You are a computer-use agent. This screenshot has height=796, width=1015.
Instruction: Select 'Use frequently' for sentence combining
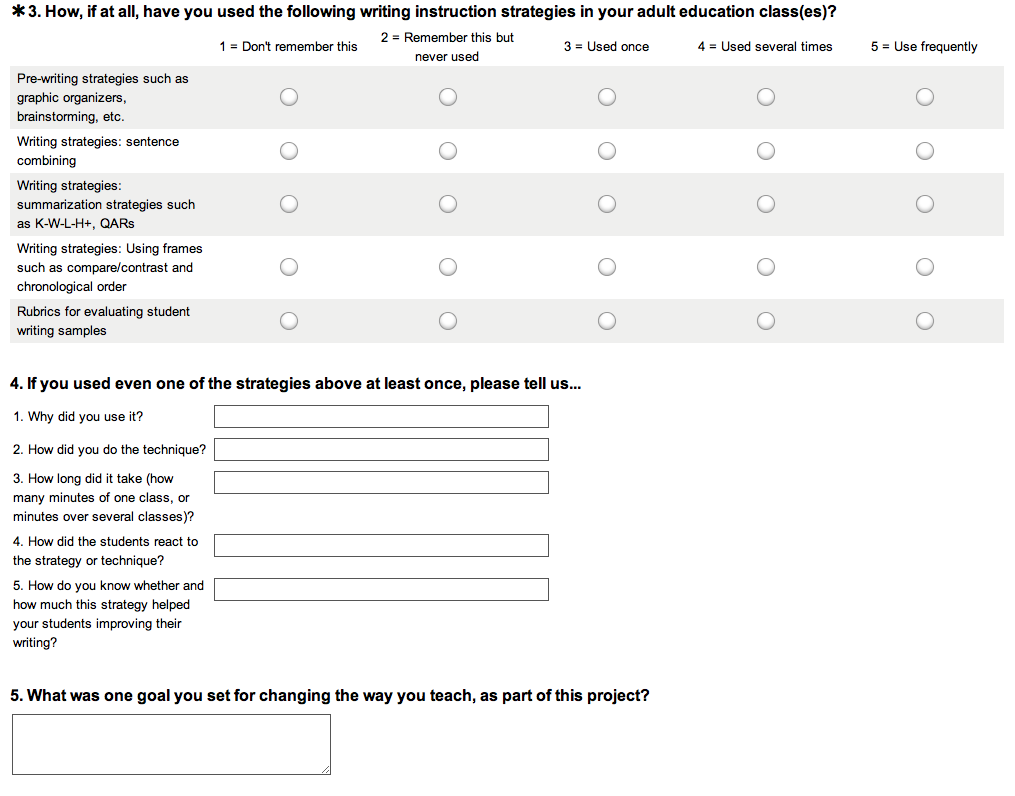point(925,151)
